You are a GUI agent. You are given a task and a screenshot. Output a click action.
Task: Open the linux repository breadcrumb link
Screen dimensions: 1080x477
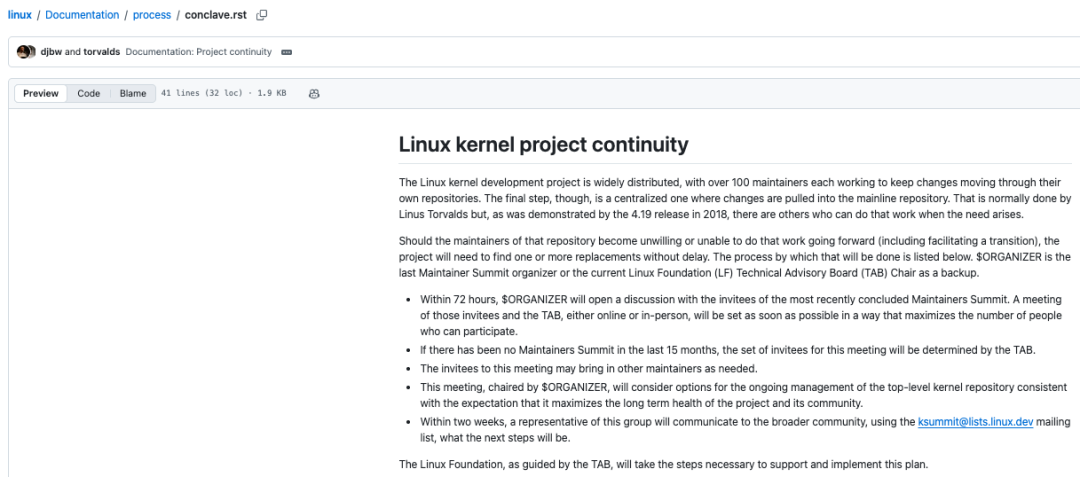point(20,15)
